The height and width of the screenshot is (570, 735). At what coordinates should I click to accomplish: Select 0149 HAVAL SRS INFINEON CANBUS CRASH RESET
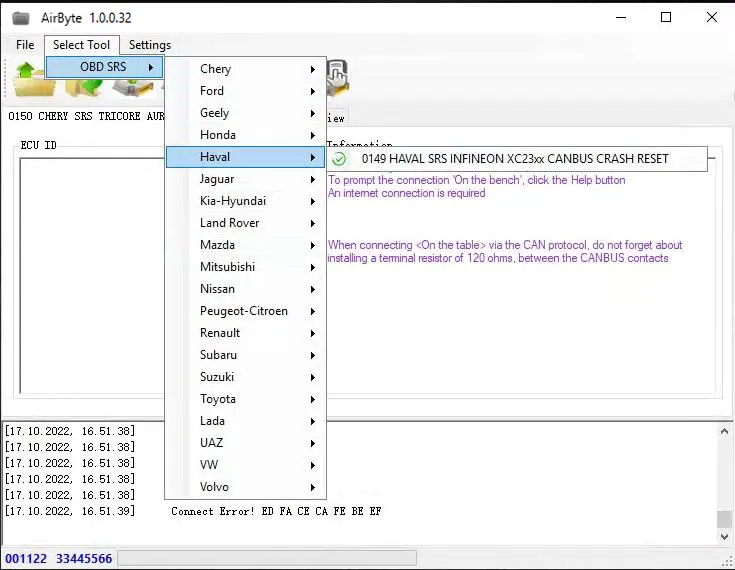pos(515,158)
